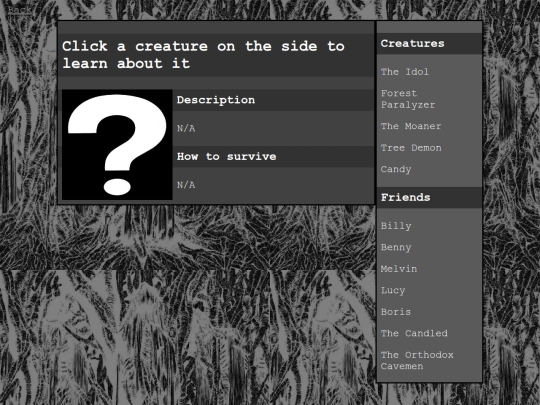This screenshot has height=405, width=540.
Task: Select The Candled friend
Action: 414,333
